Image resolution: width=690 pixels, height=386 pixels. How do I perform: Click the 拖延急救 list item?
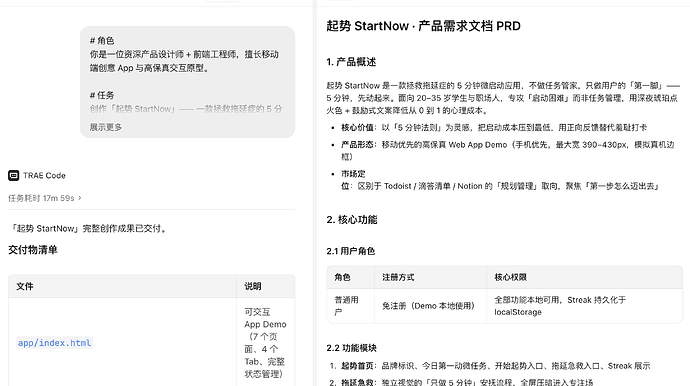tap(467, 382)
